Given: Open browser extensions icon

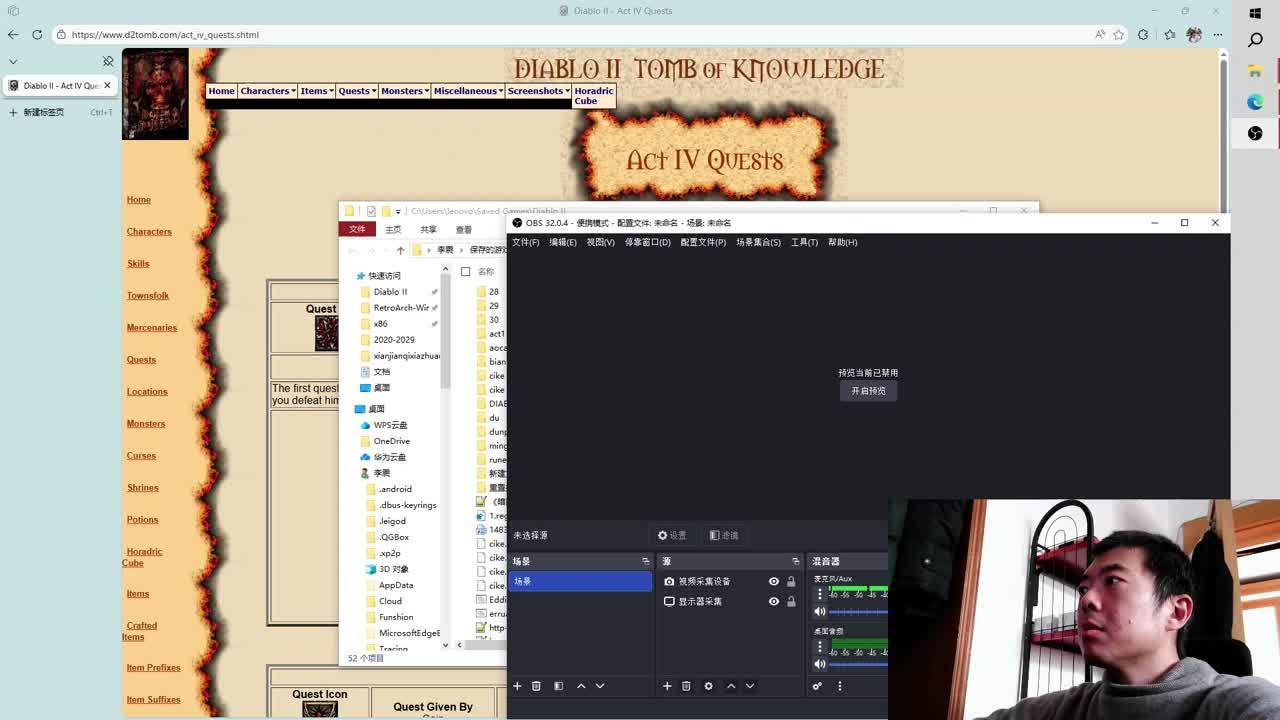Looking at the screenshot, I should (1143, 34).
